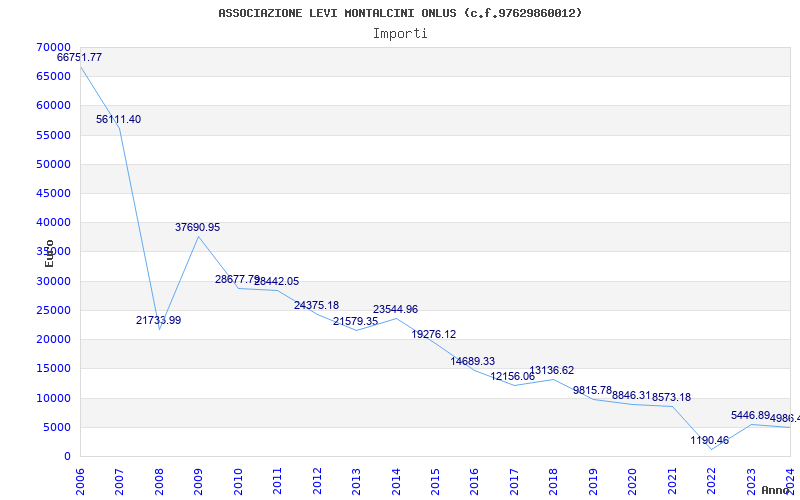Select year 2010 on x-axis
Viewport: 800px width, 500px height.
coord(238,481)
